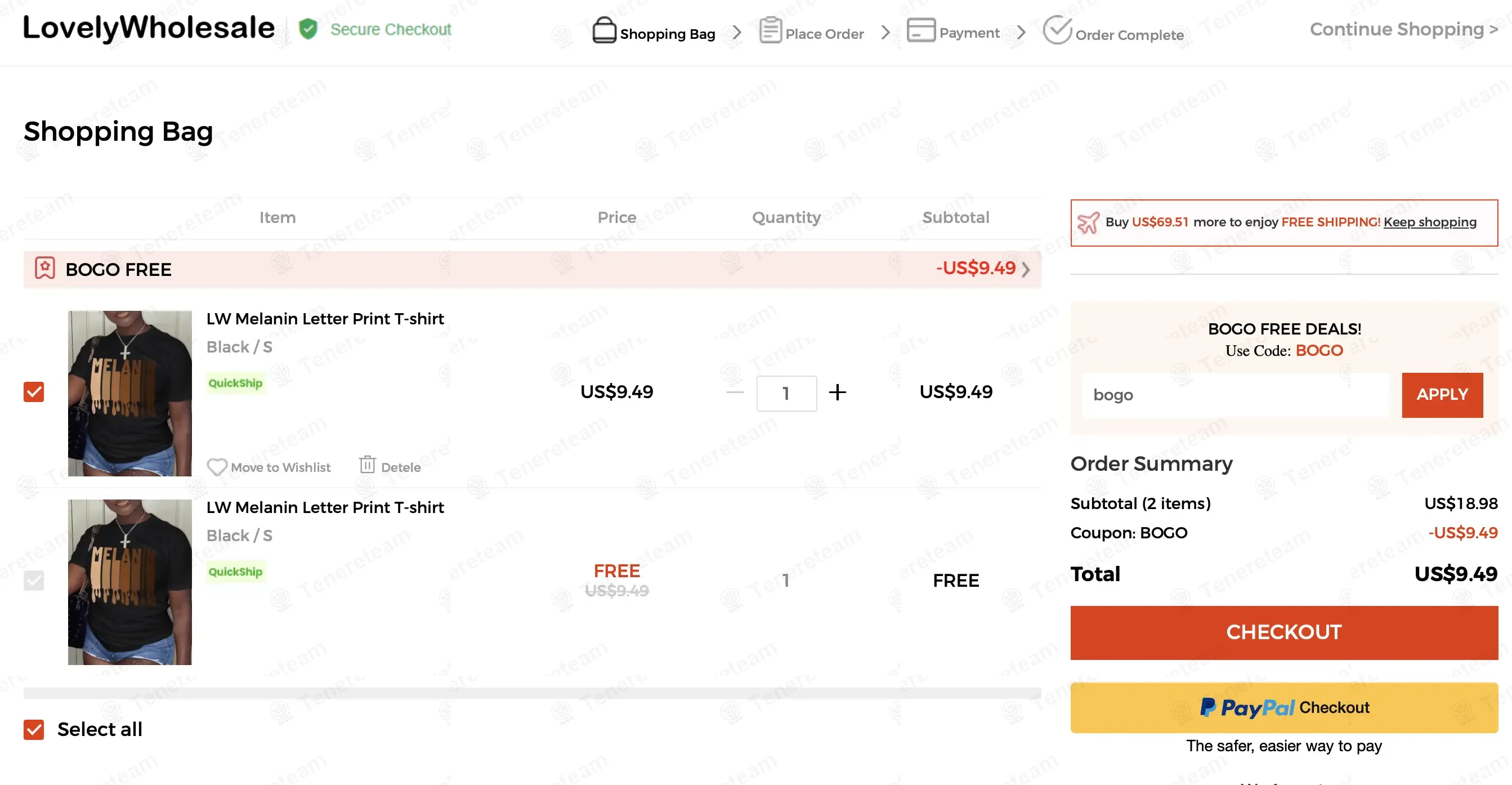The height and width of the screenshot is (785, 1512).
Task: Click the free item's QuickShip badge
Action: (x=235, y=571)
